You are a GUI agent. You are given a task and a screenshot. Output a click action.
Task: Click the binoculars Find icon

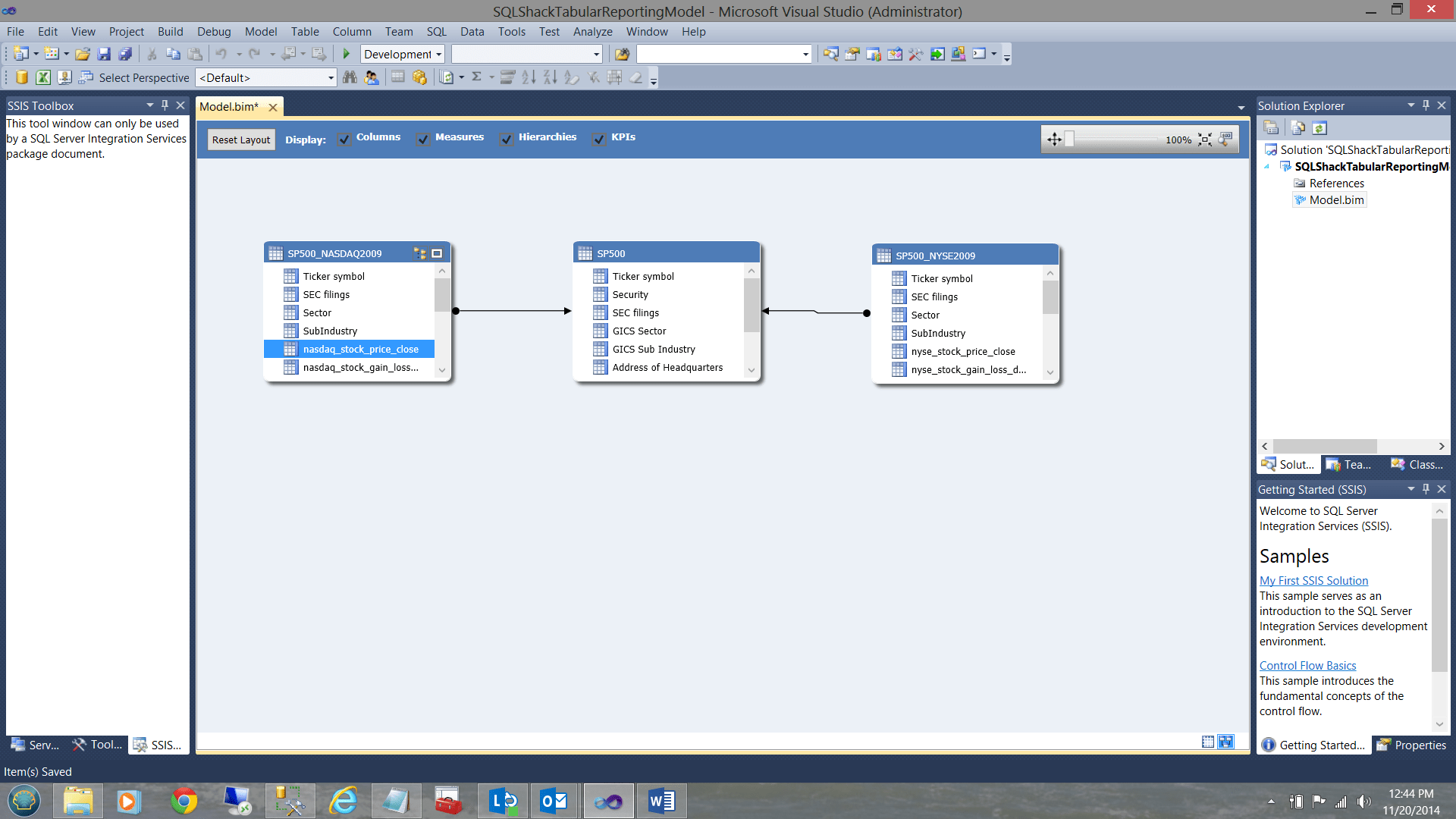click(x=350, y=77)
